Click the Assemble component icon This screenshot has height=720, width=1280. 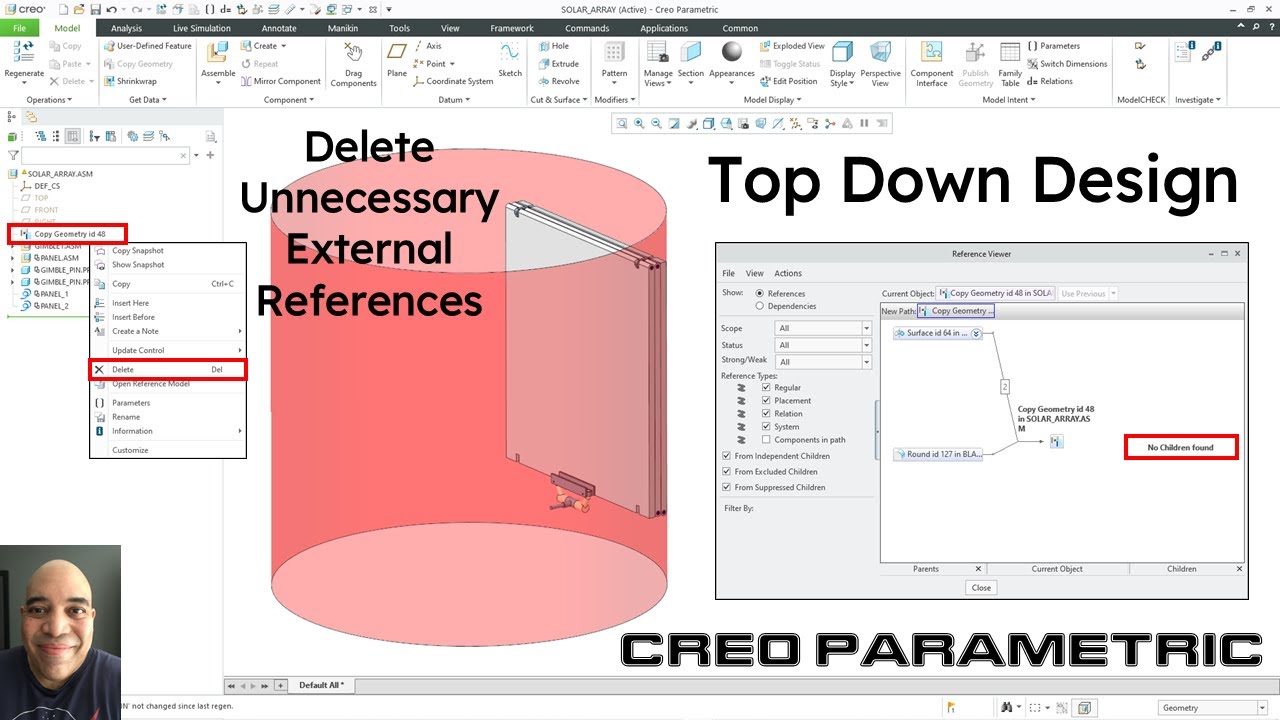(217, 54)
